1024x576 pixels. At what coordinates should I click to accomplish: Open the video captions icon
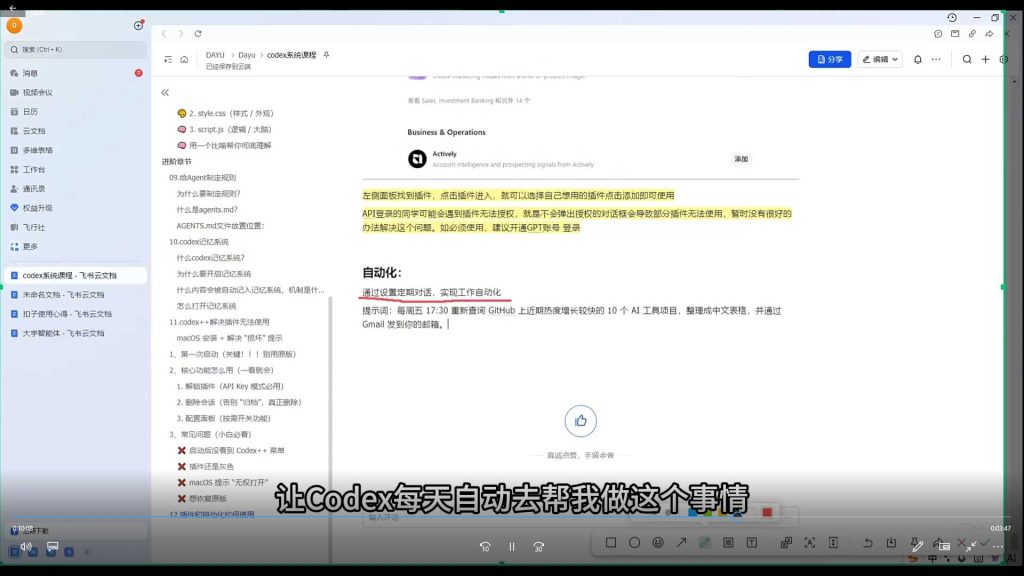click(52, 546)
